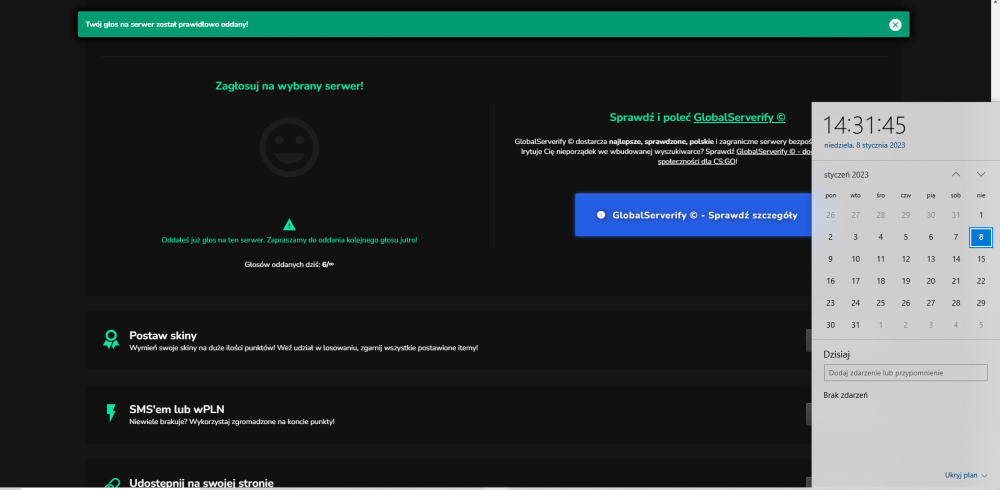This screenshot has width=1000, height=490.
Task: Select January 26 in the calendar
Action: [906, 303]
